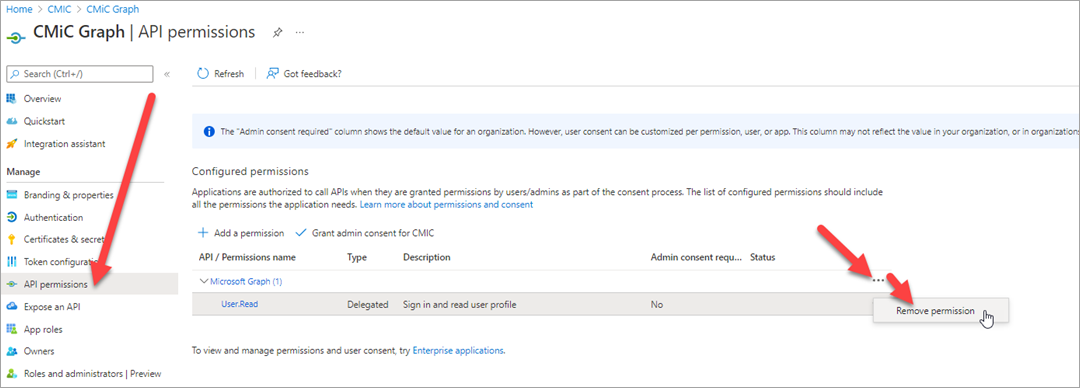Open Learn more about permissions and consent
The width and height of the screenshot is (1080, 388).
tap(446, 205)
